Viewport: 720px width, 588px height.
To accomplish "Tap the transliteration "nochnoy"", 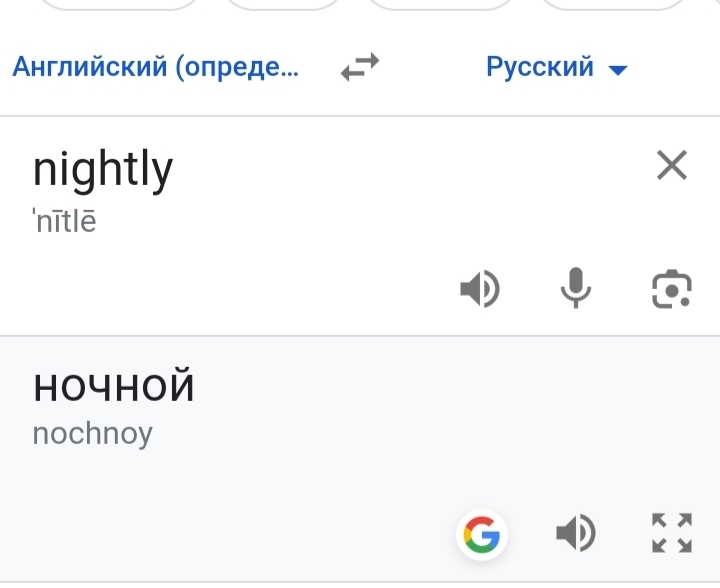I will tap(92, 434).
